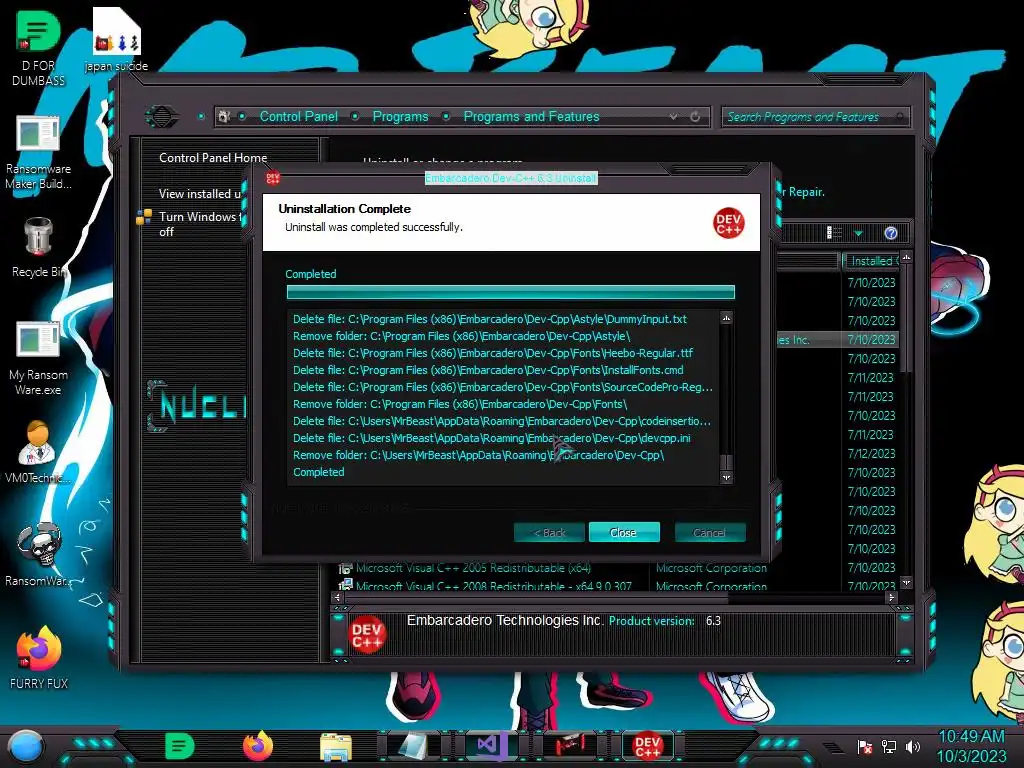Click the Dev C++ logo in uninstaller header
This screenshot has height=768, width=1024.
click(x=728, y=223)
